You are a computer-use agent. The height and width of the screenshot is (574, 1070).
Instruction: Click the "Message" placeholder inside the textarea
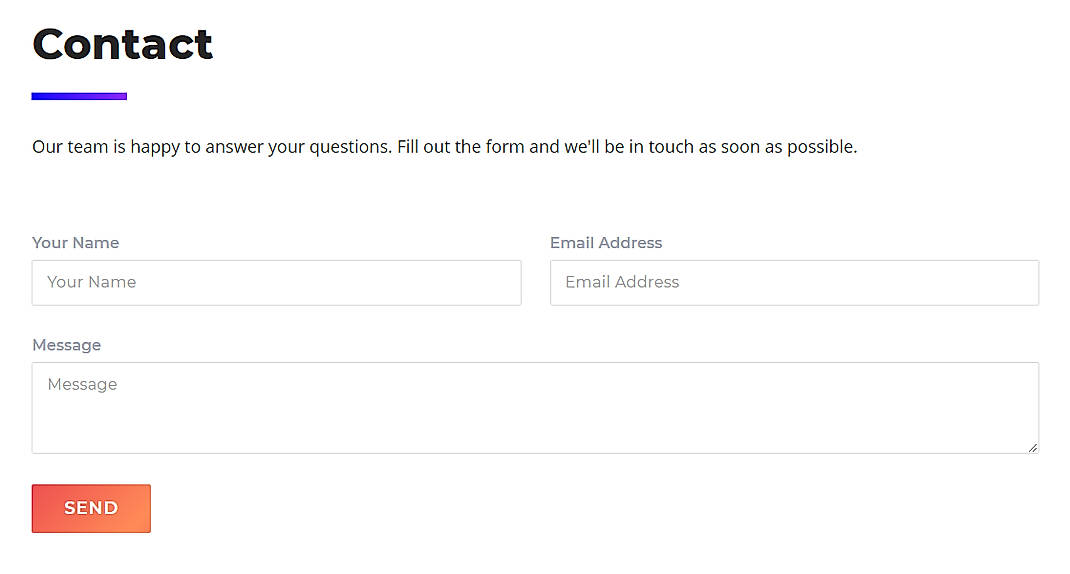point(83,385)
